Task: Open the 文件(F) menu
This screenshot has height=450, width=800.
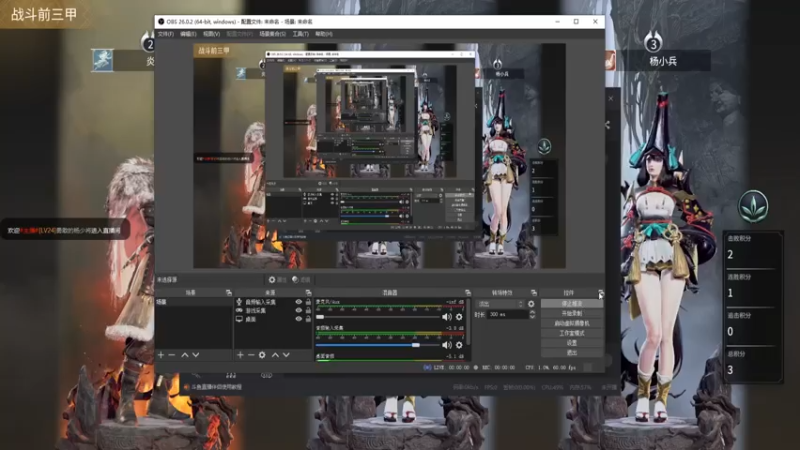Action: coord(166,34)
